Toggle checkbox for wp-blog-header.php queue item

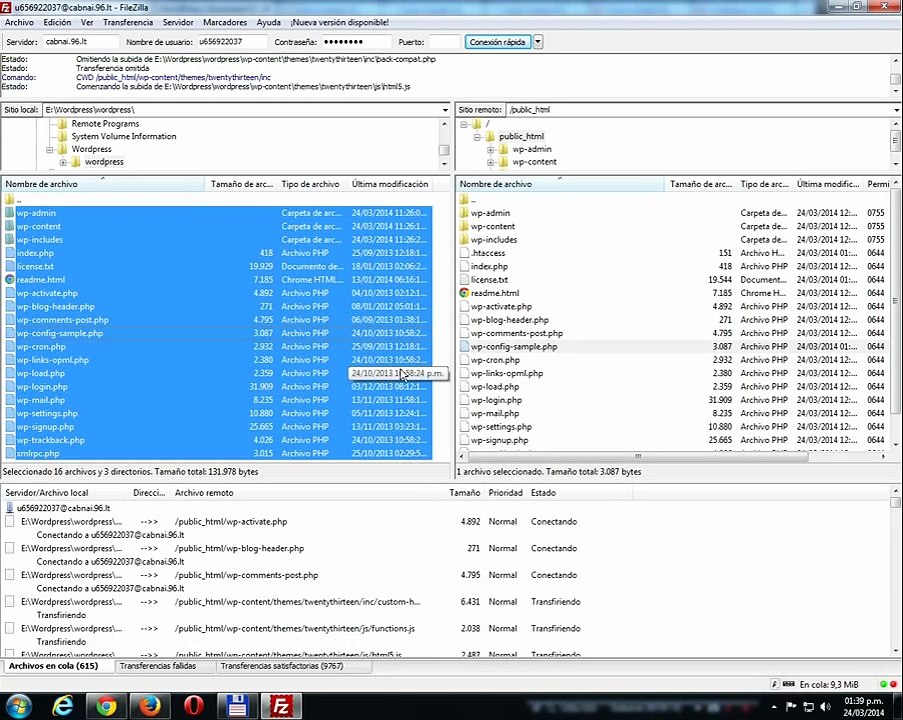tap(9, 548)
